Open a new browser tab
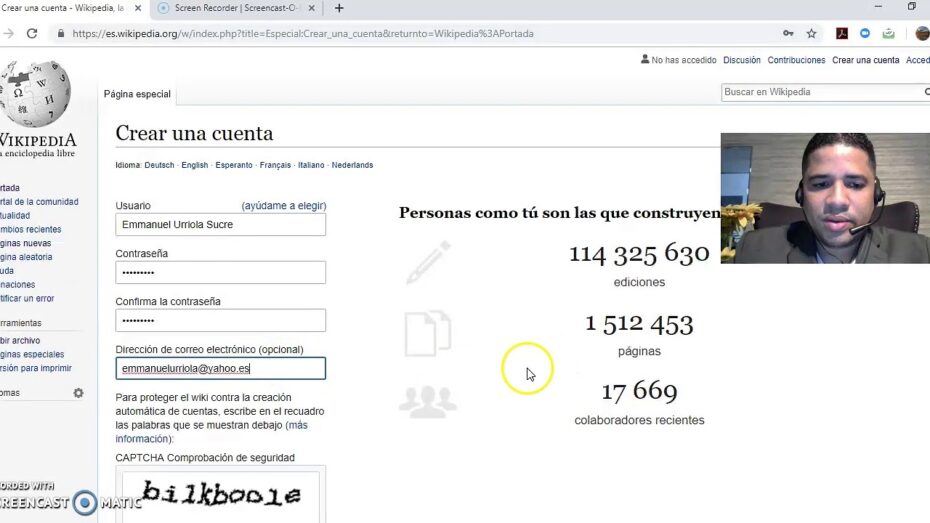The image size is (930, 523). pos(339,8)
